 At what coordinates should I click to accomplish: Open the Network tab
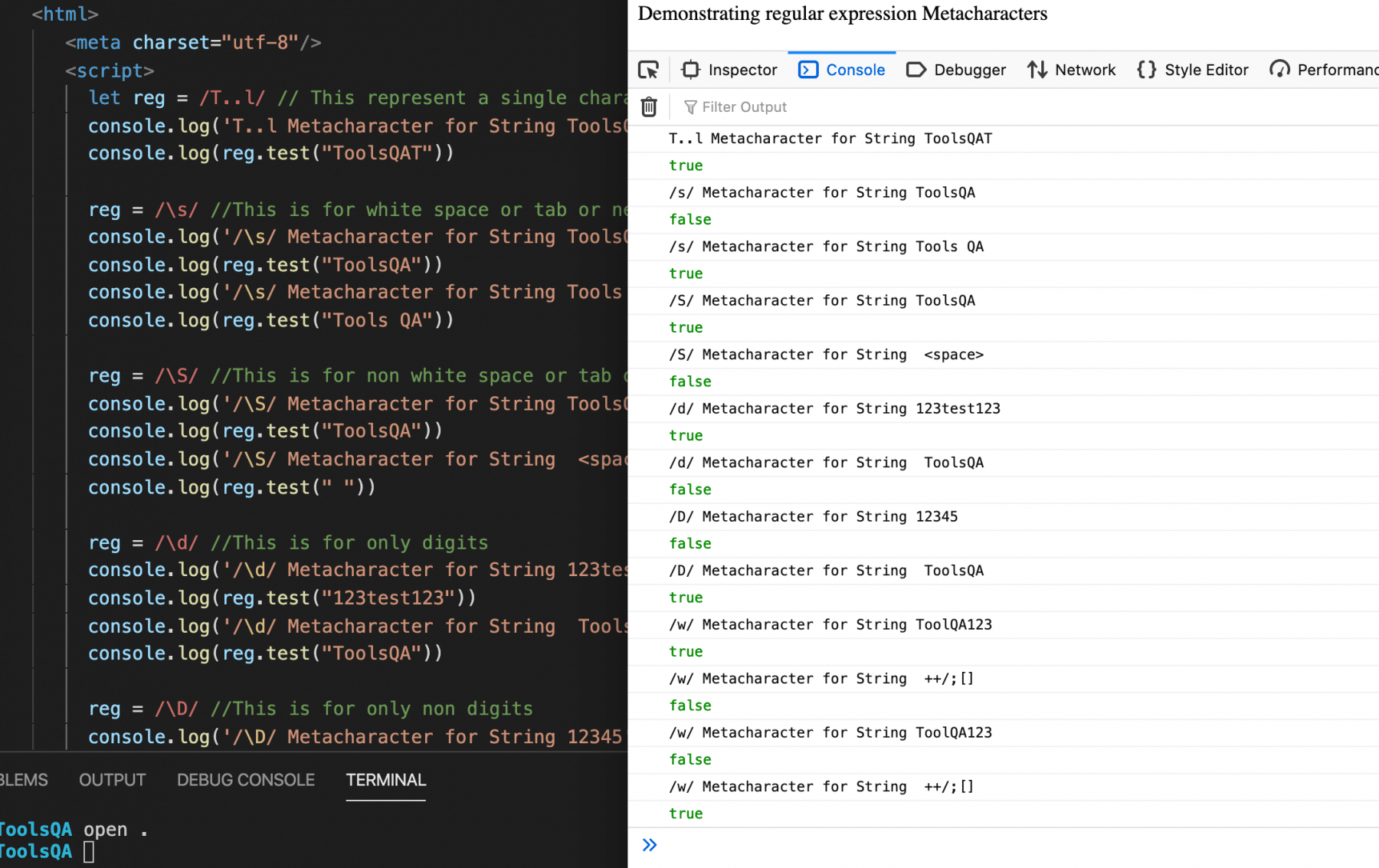1071,70
